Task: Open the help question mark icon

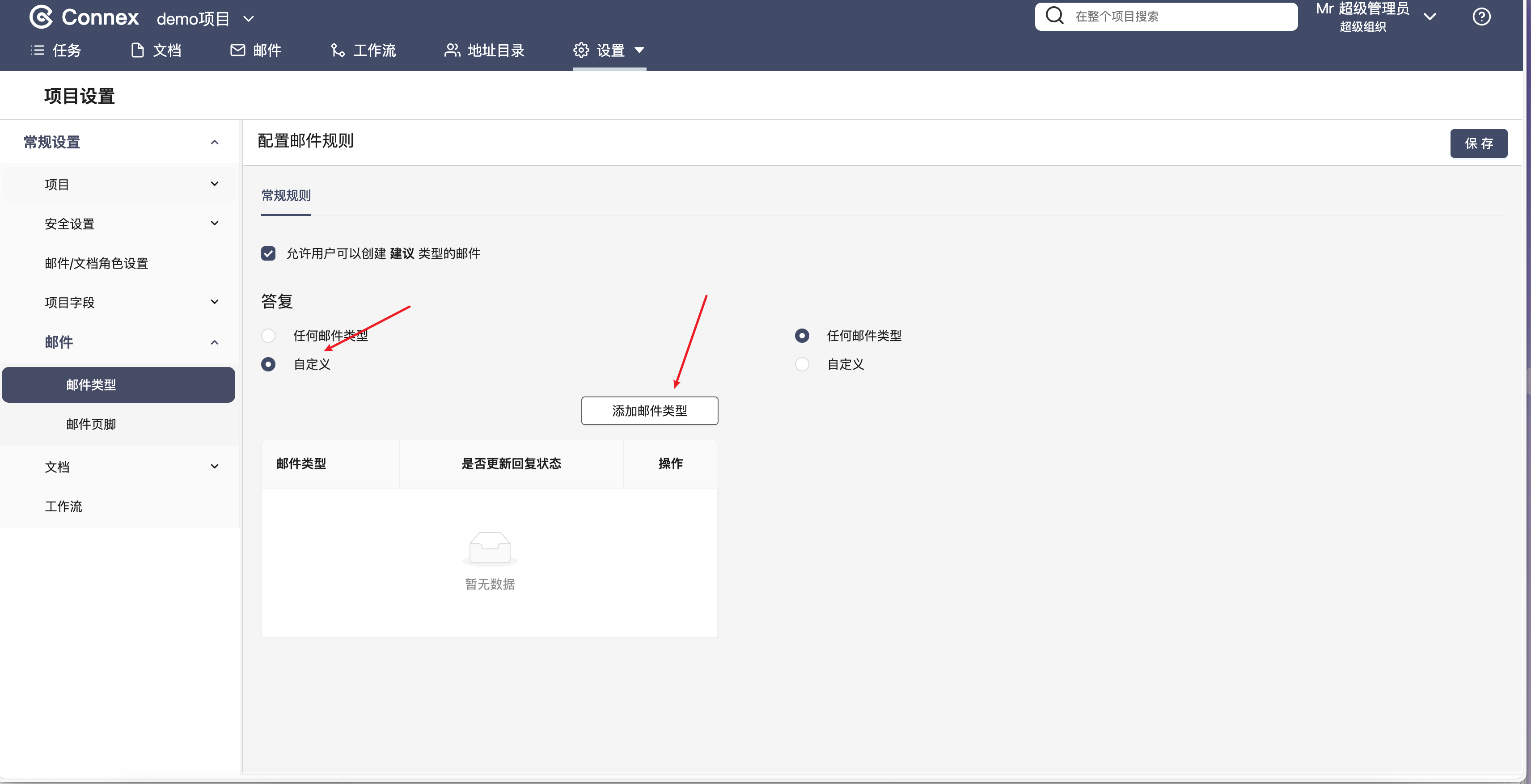Action: (1481, 17)
